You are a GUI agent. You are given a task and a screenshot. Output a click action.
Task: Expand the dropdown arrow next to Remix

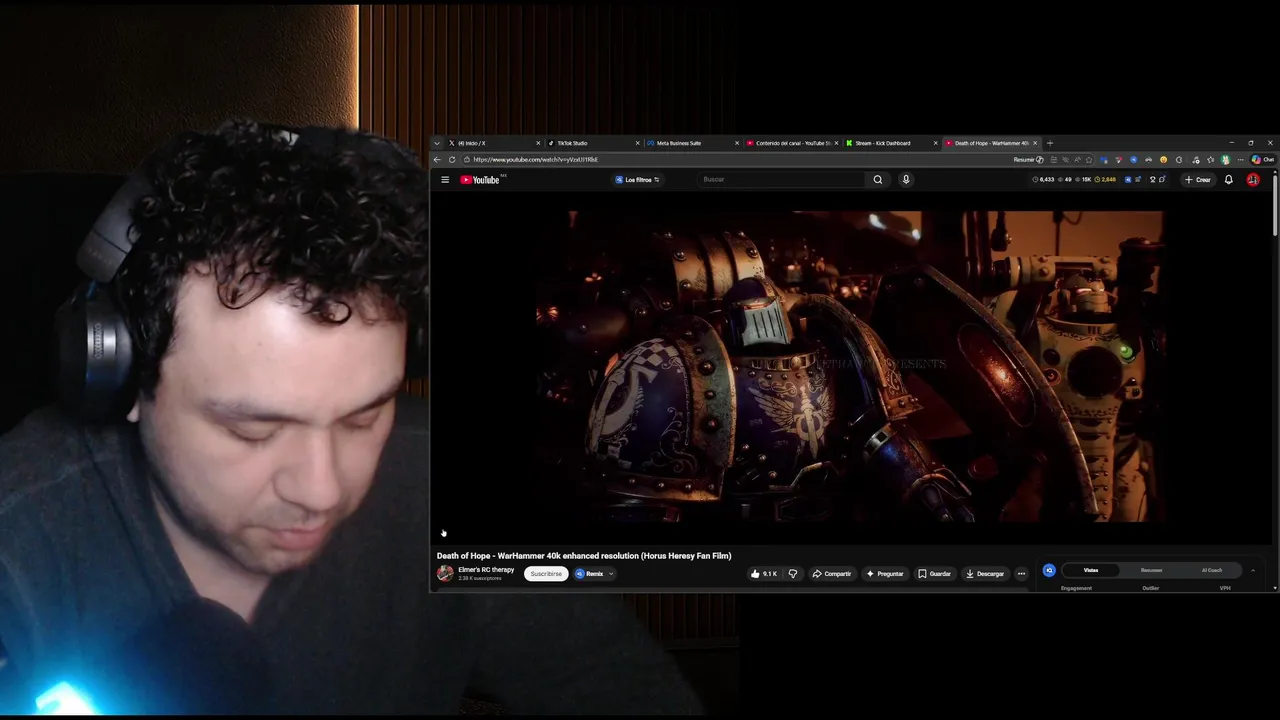tap(611, 574)
